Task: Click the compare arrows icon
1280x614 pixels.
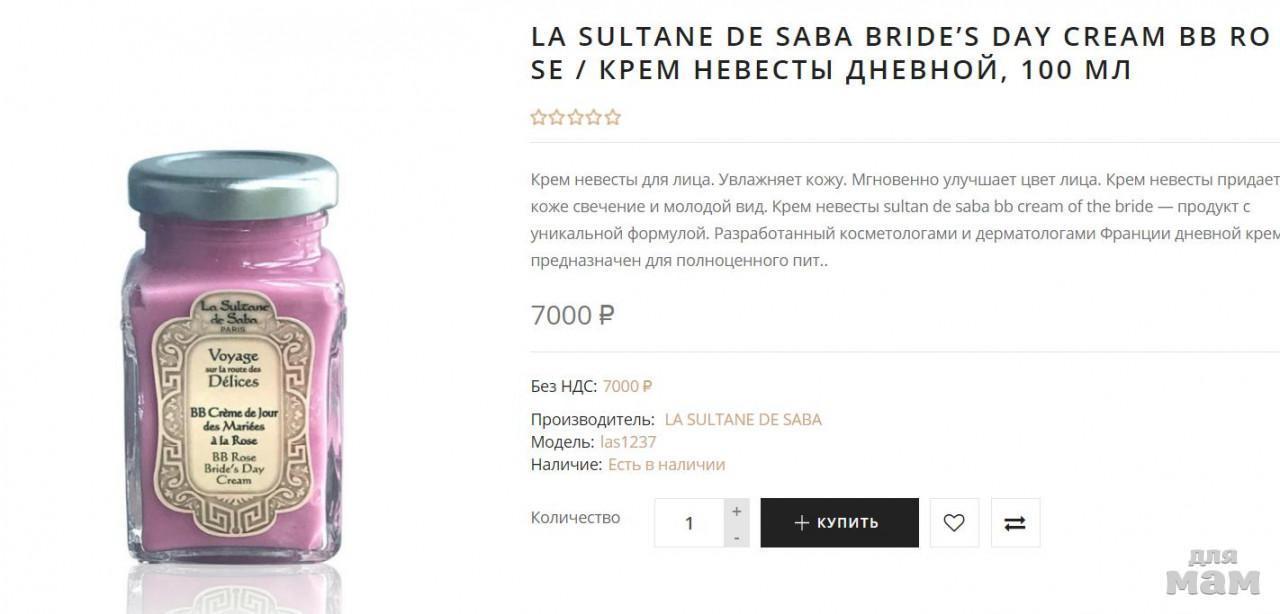Action: (x=1015, y=523)
